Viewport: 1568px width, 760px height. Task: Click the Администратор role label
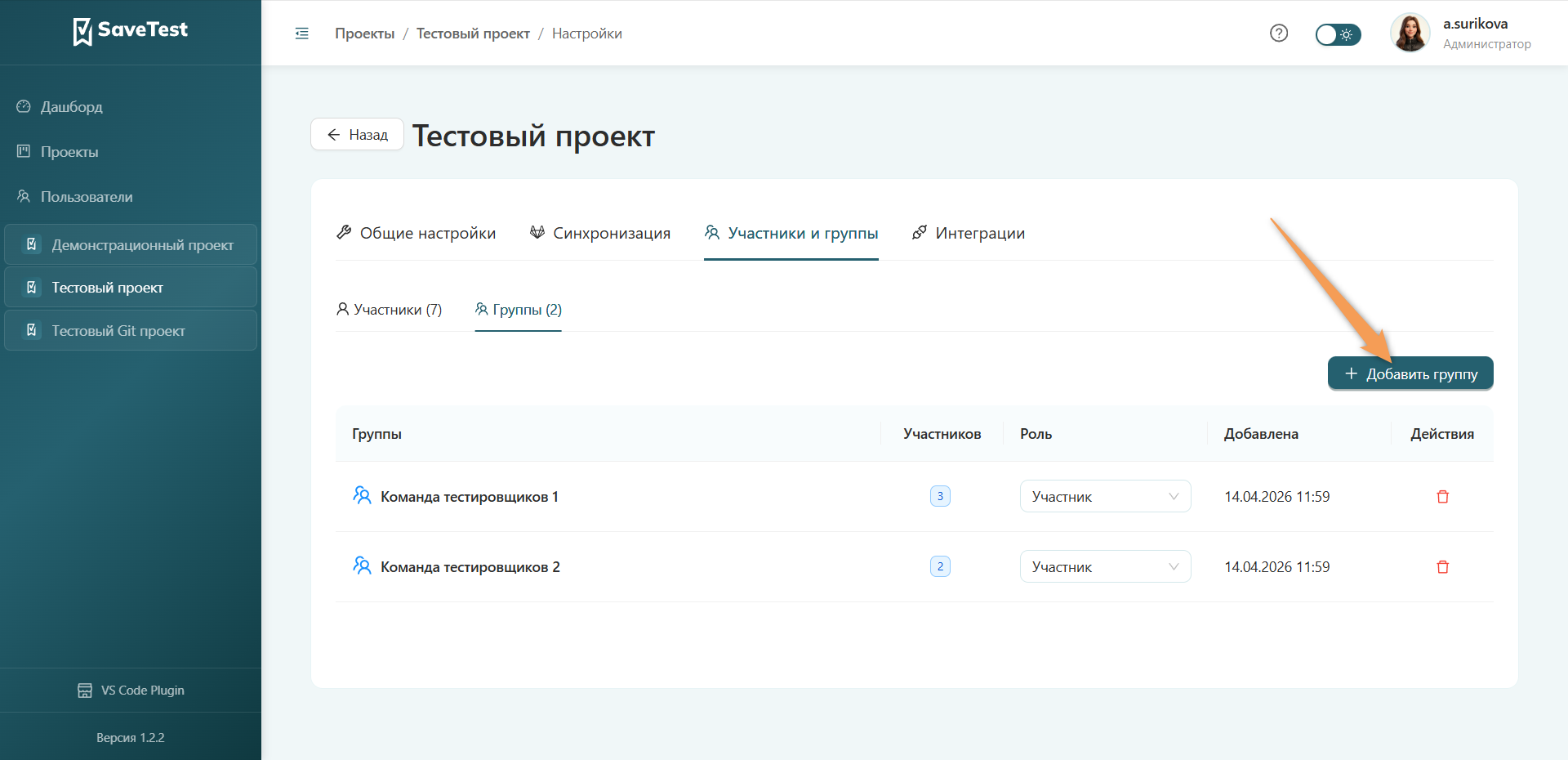1487,44
